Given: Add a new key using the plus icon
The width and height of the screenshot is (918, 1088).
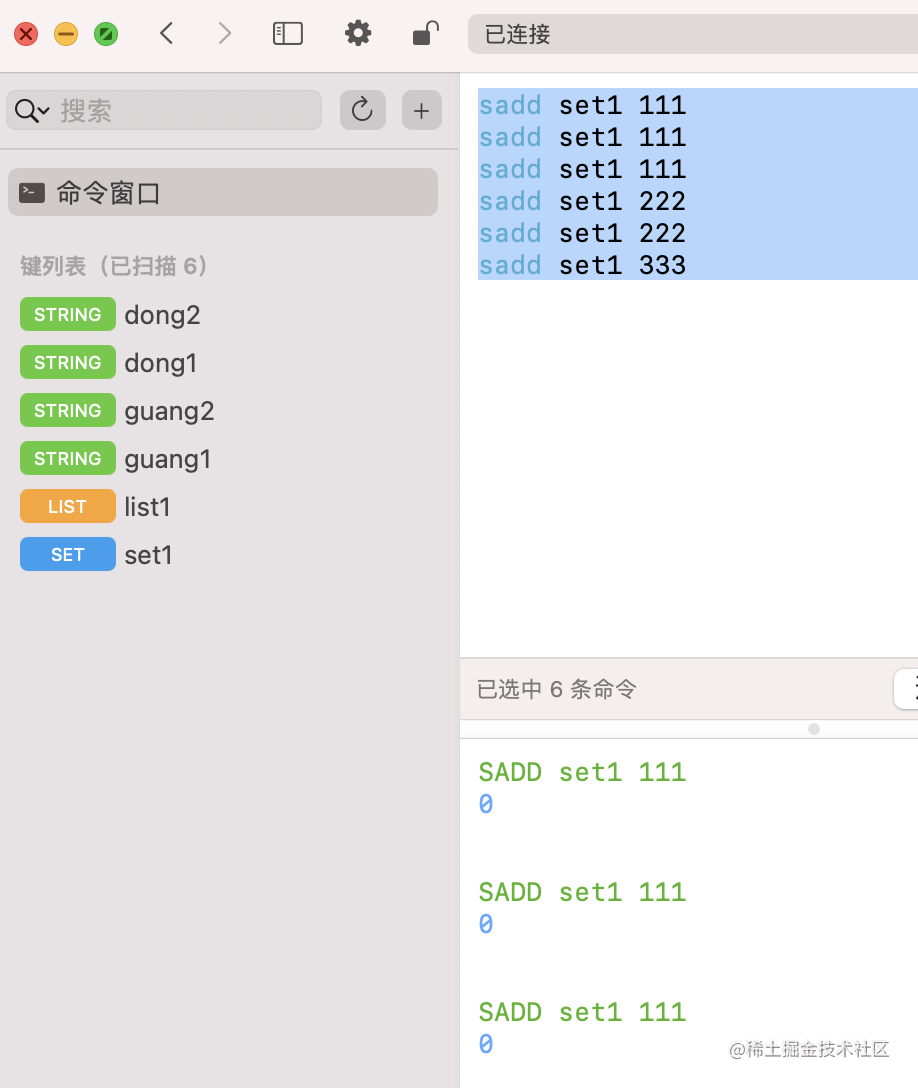Looking at the screenshot, I should pyautogui.click(x=421, y=110).
